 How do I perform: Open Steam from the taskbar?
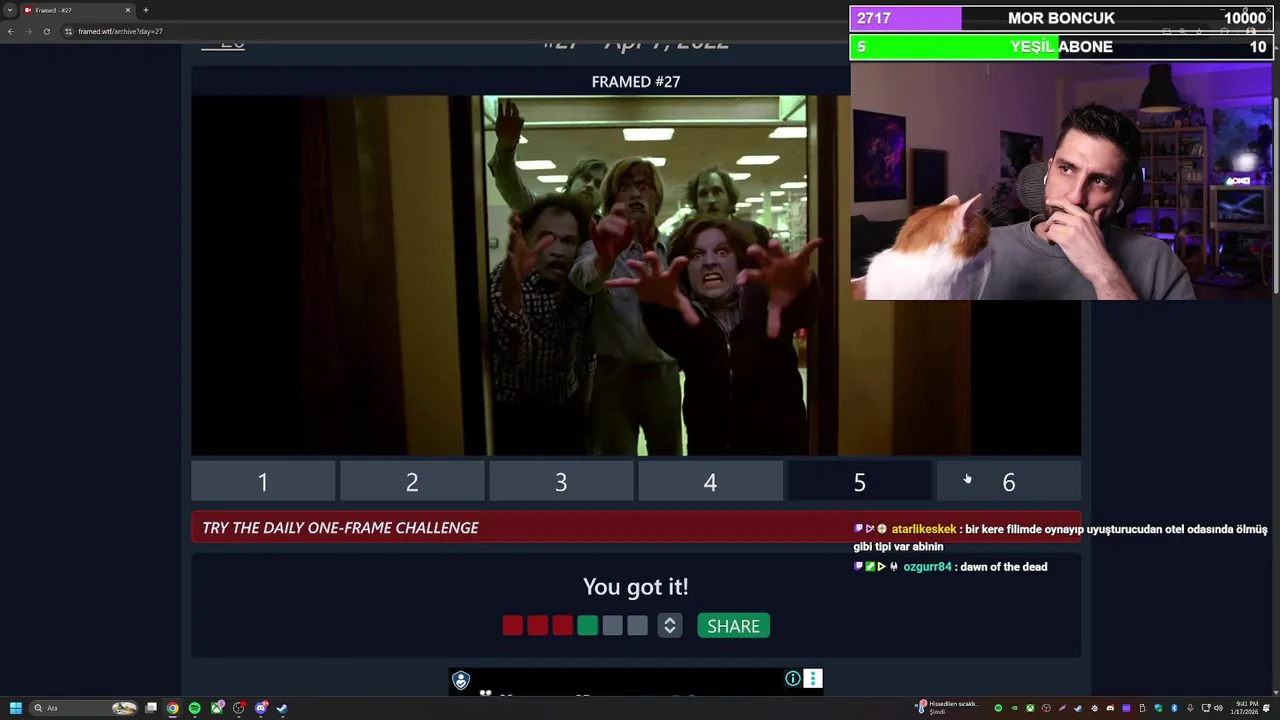pos(282,708)
